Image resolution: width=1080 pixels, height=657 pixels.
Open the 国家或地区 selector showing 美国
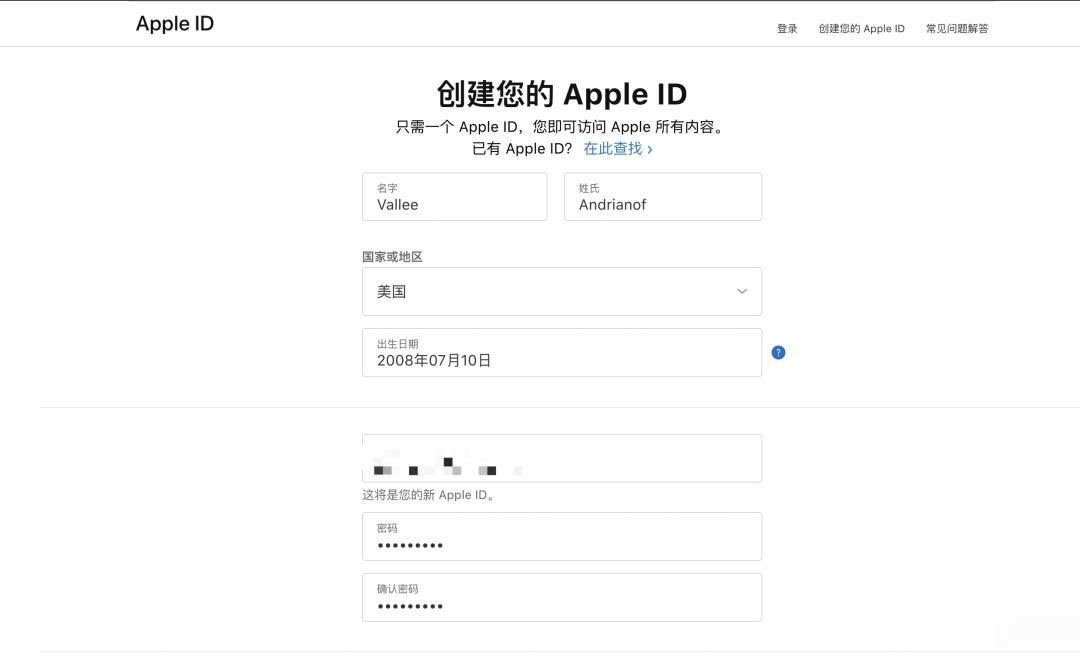561,291
